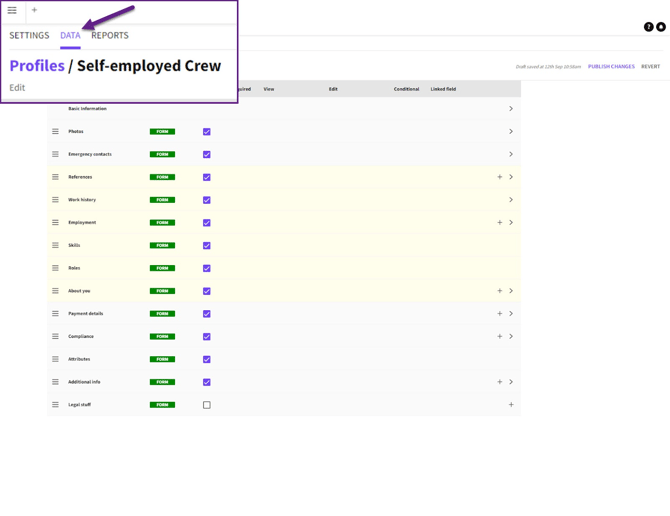Uncheck the Photos checkbox
Image resolution: width=670 pixels, height=516 pixels.
[x=207, y=132]
